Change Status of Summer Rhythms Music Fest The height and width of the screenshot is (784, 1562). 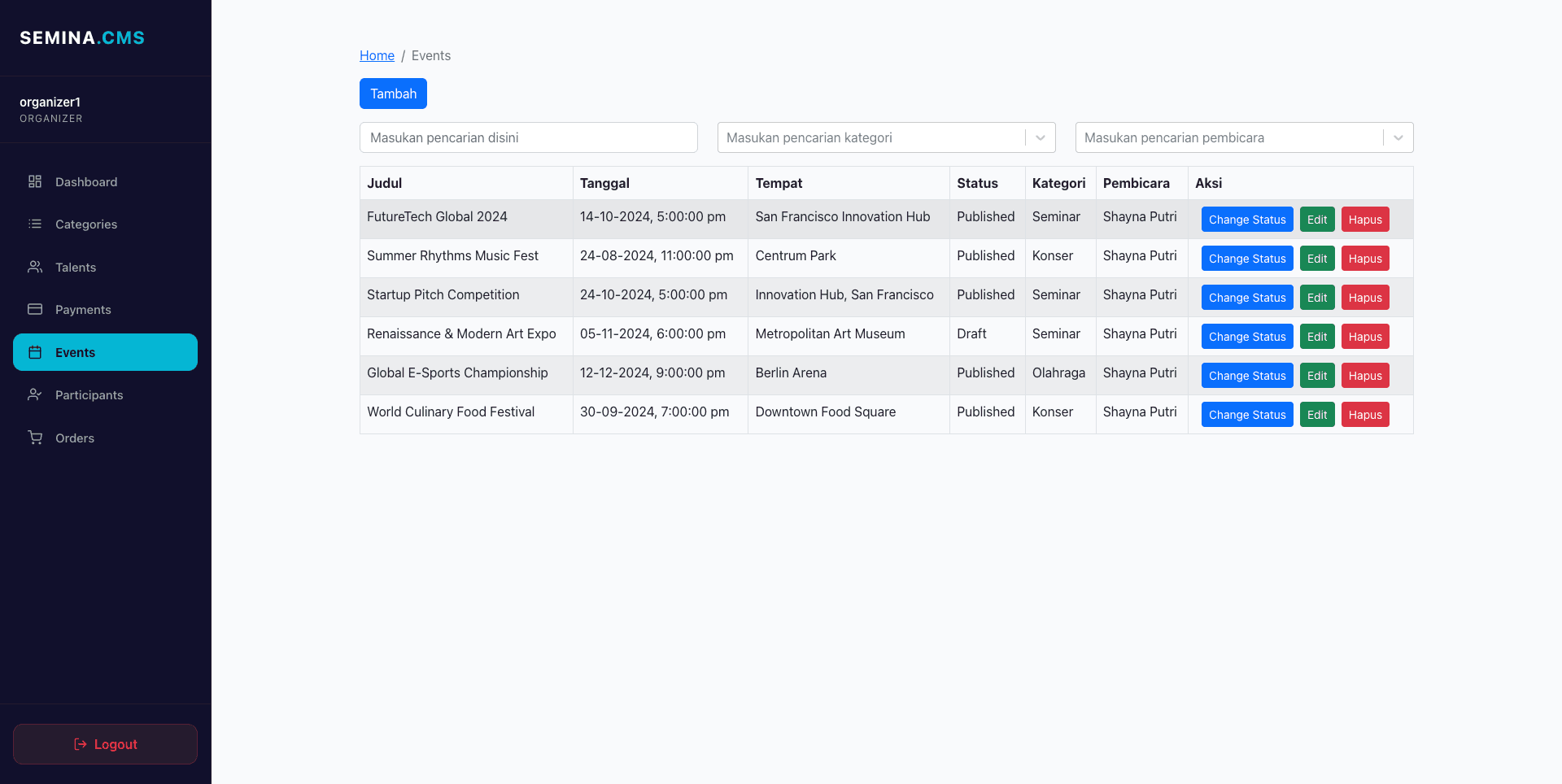tap(1247, 259)
